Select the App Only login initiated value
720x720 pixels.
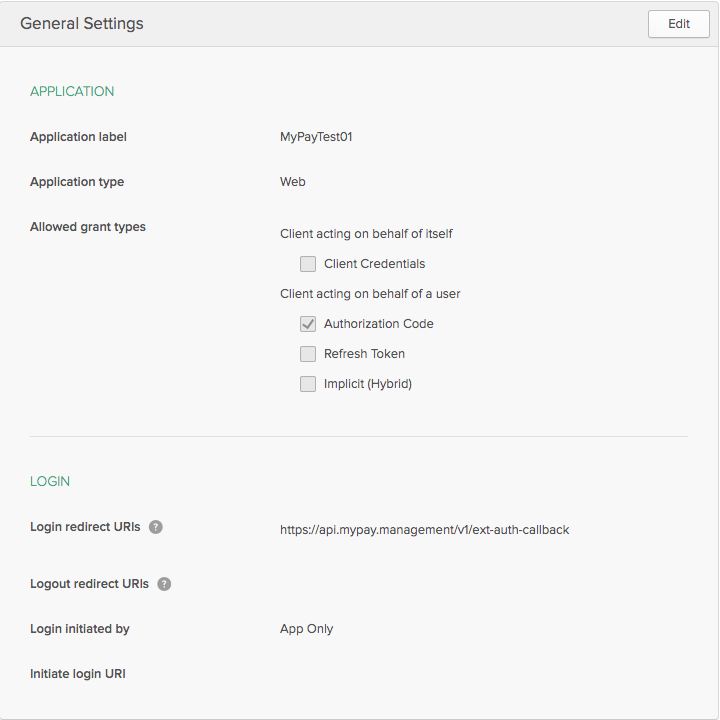click(306, 629)
